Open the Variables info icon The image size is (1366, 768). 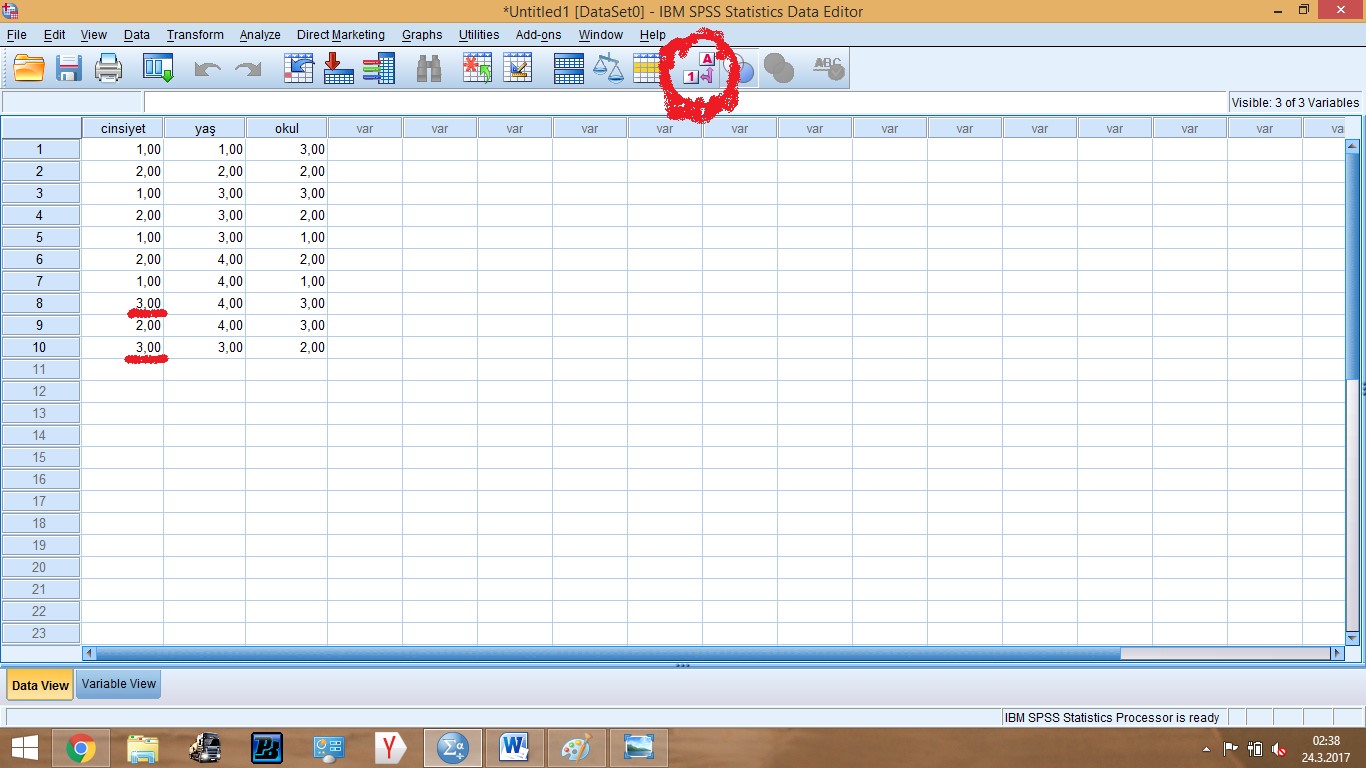(378, 68)
